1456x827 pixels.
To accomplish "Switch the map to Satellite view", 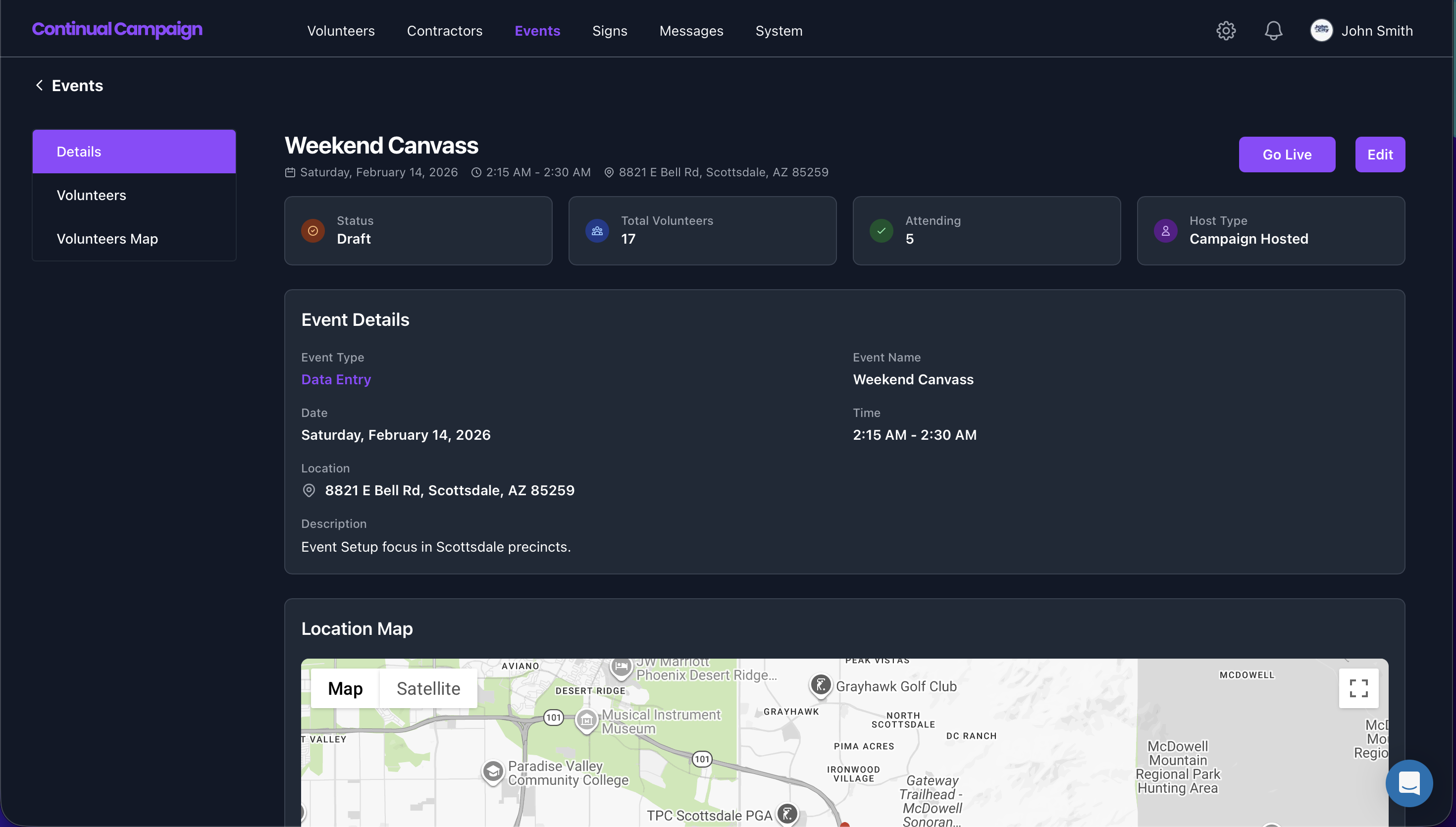I will pos(428,688).
